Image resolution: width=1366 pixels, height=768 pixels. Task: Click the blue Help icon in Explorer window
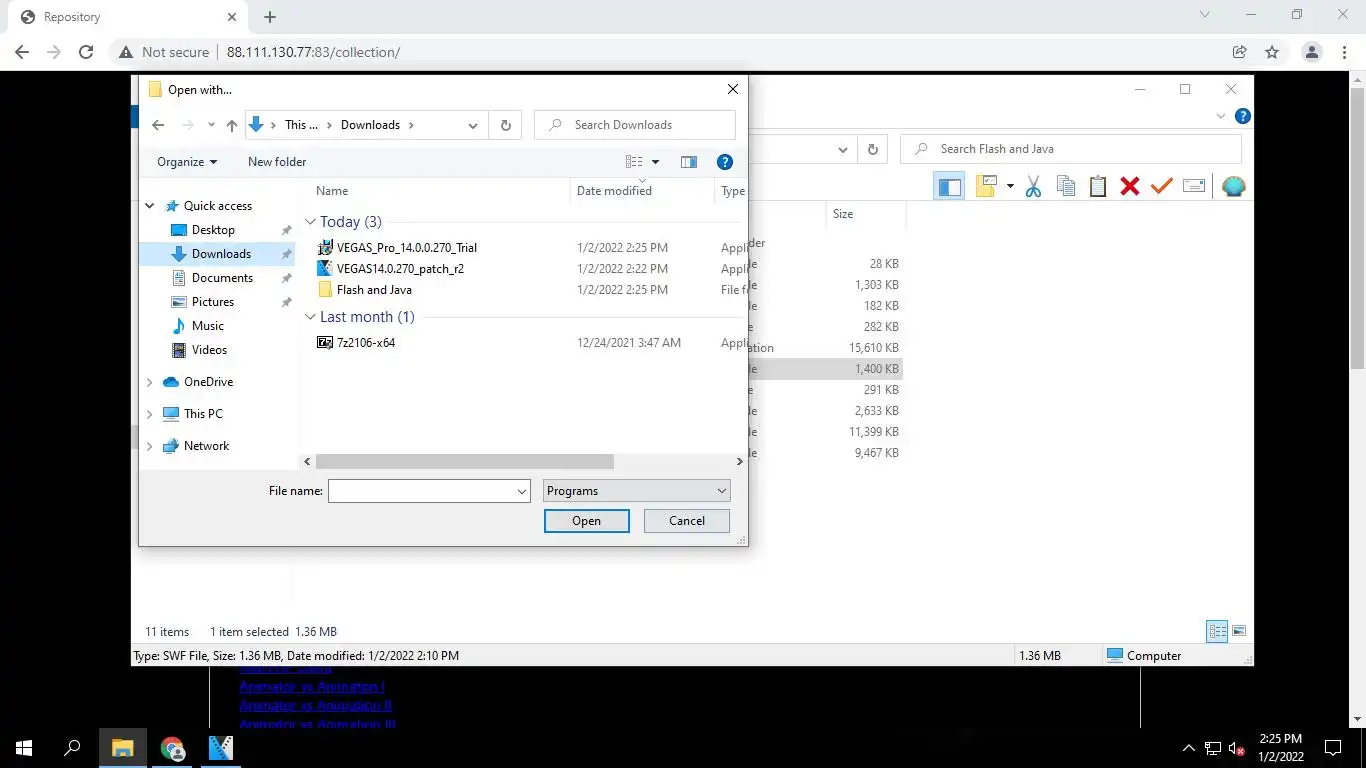[1242, 116]
